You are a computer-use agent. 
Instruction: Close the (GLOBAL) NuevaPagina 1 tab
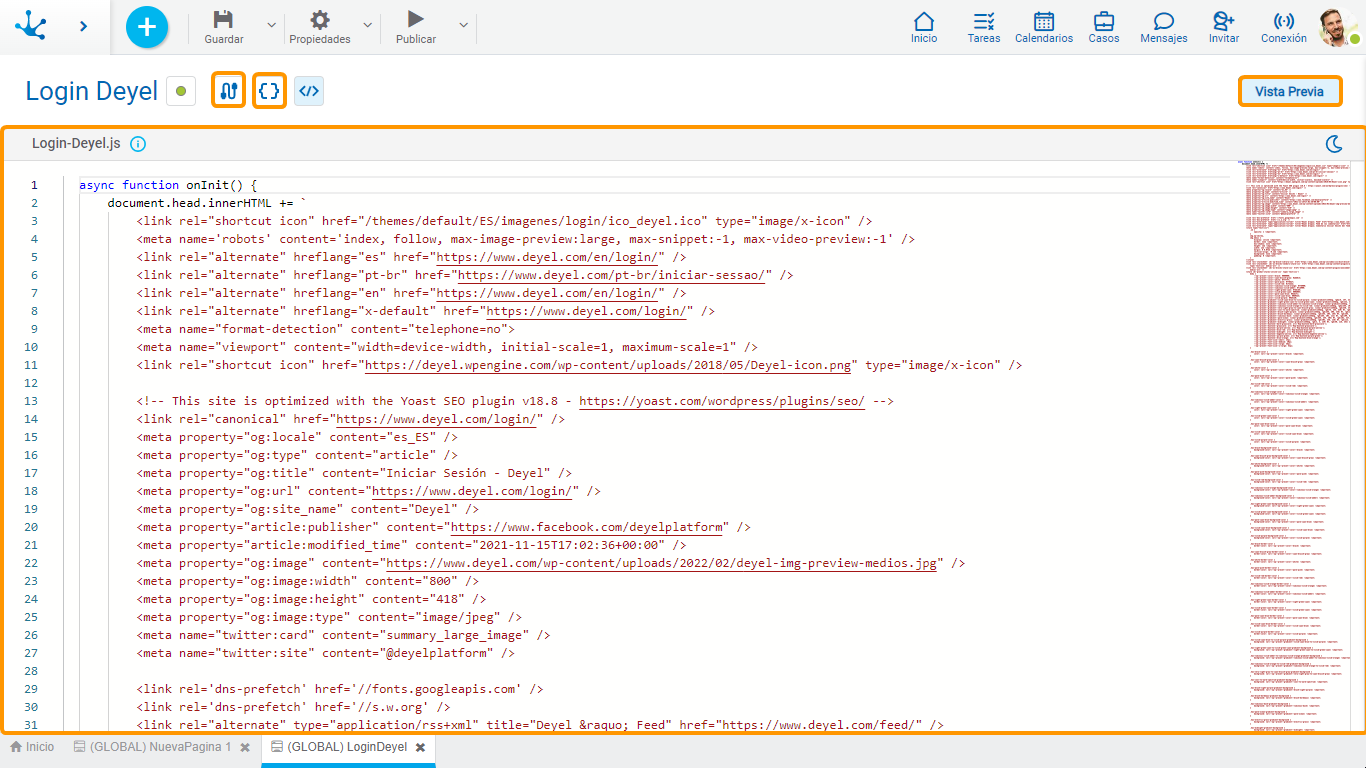pos(245,747)
